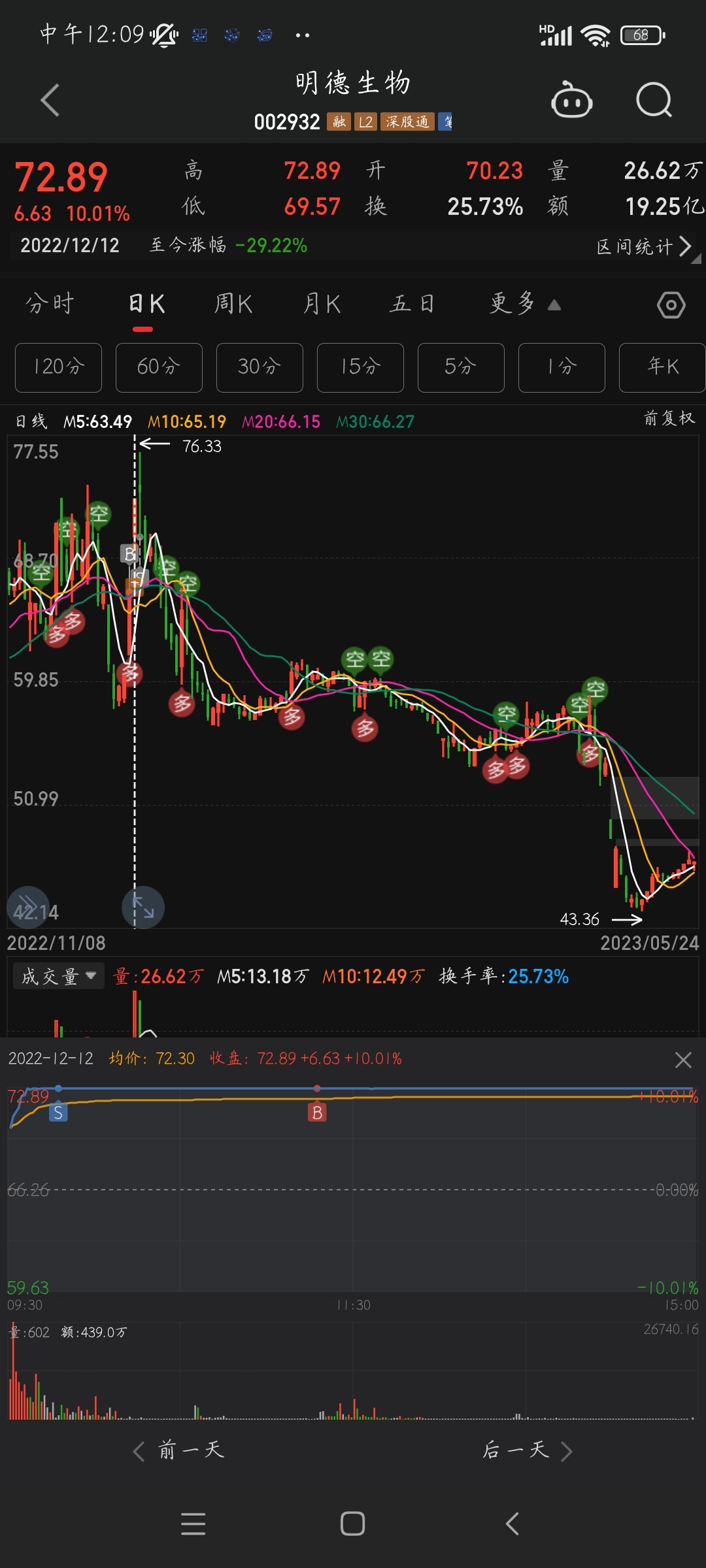Viewport: 706px width, 1568px height.
Task: Tap the 76.33 high price label
Action: [x=201, y=446]
